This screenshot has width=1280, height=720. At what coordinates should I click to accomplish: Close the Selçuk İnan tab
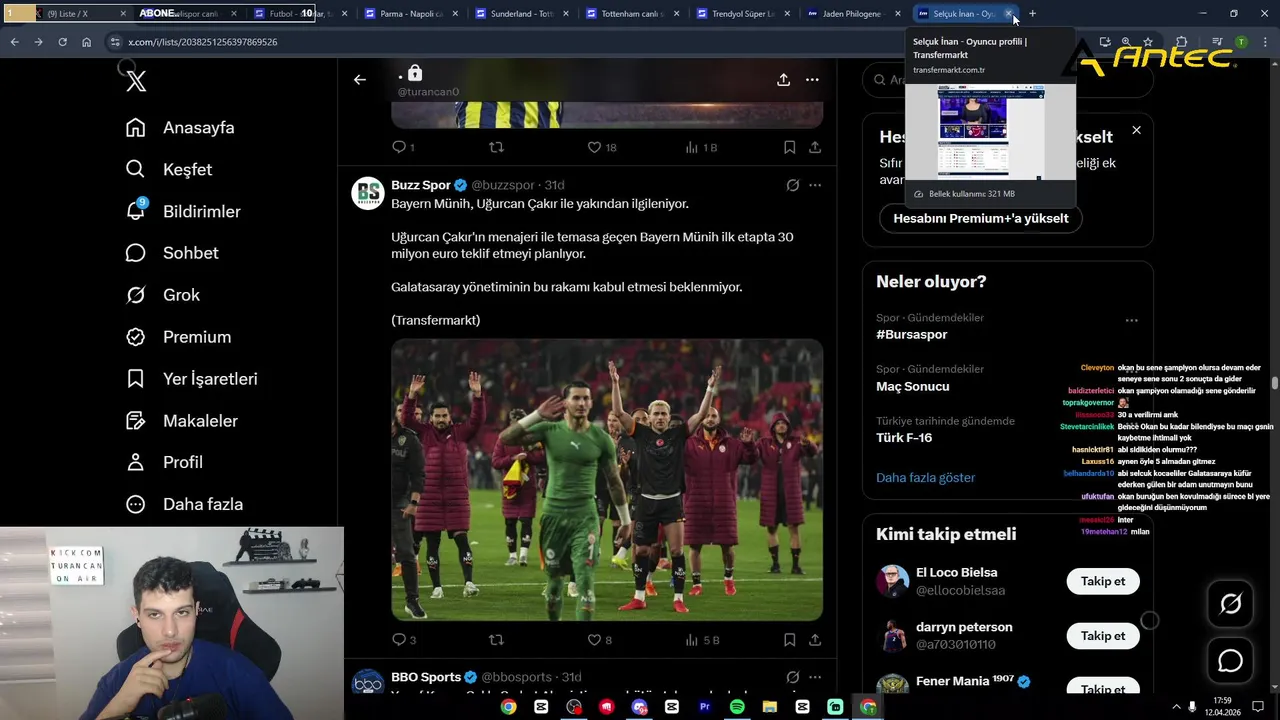(1009, 14)
